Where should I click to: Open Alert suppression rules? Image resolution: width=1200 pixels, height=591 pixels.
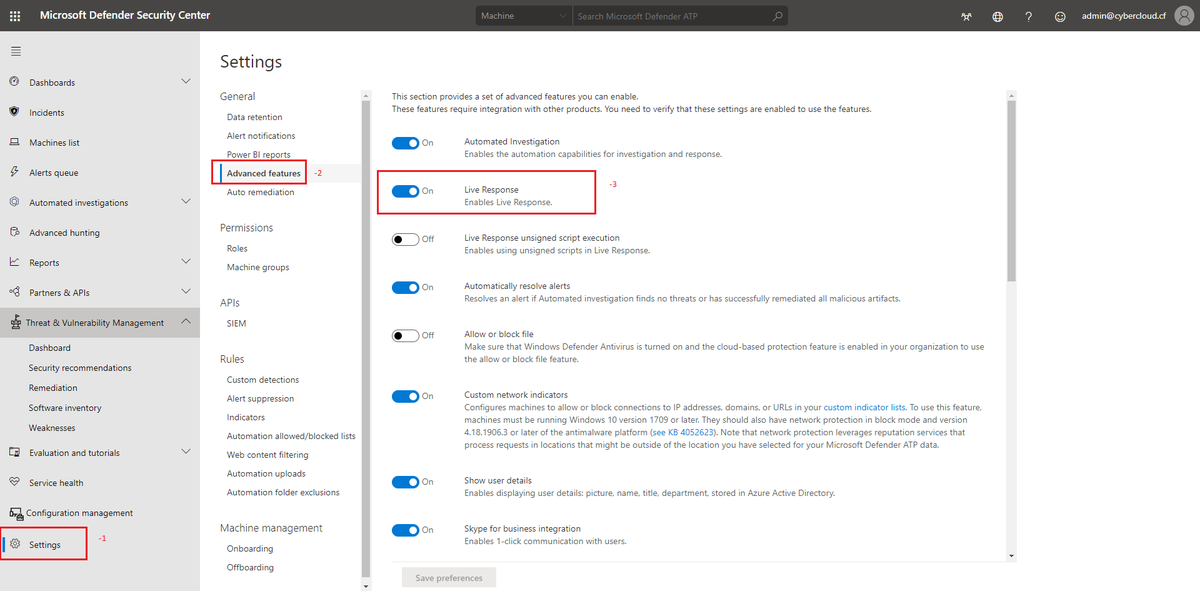click(260, 399)
